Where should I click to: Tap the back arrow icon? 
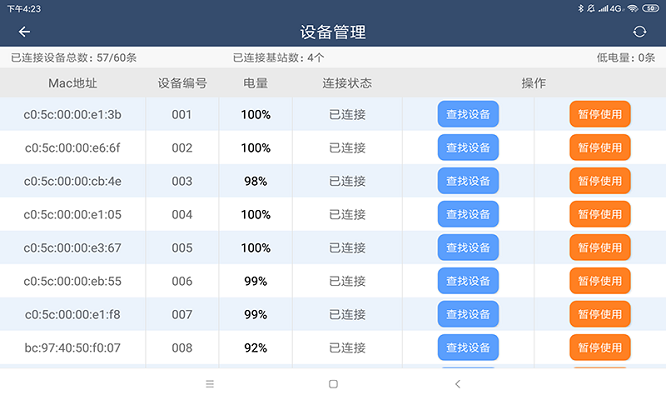point(25,32)
